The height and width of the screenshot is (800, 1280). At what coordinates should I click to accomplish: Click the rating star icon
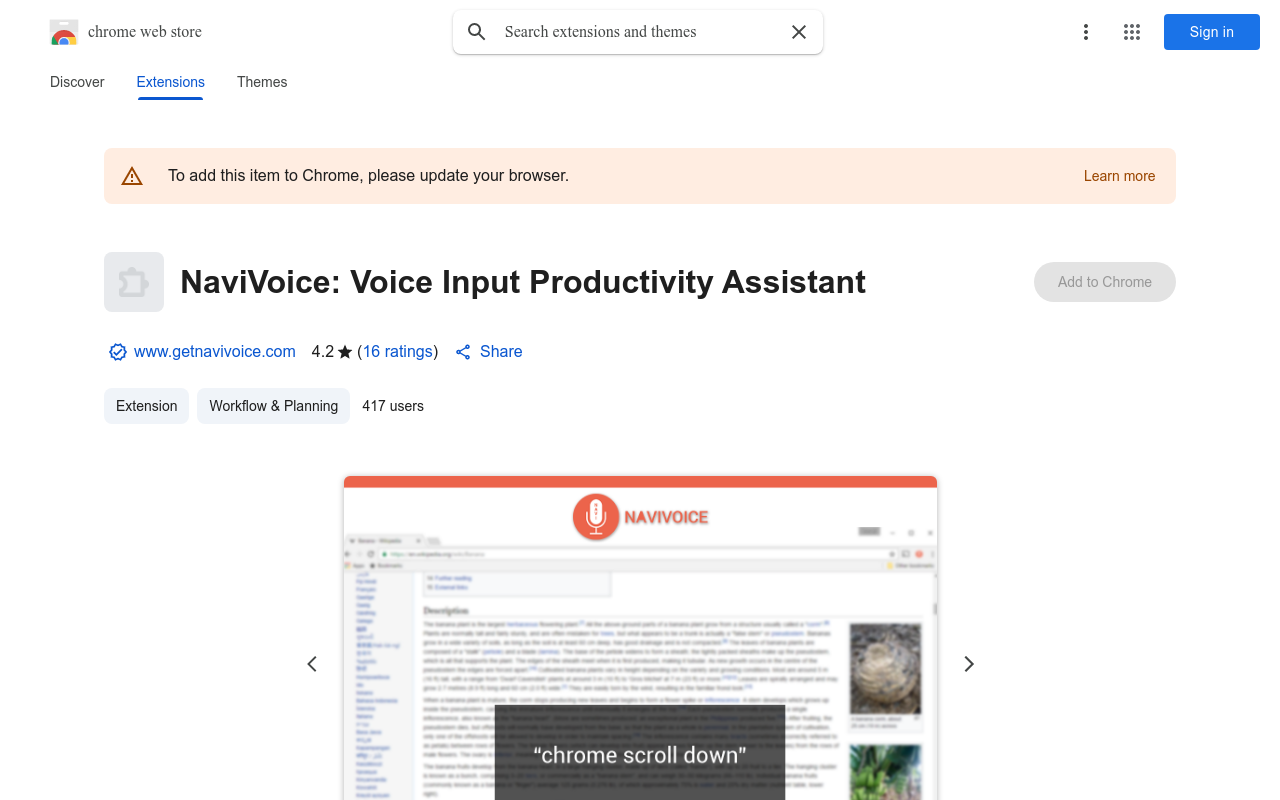pos(345,352)
